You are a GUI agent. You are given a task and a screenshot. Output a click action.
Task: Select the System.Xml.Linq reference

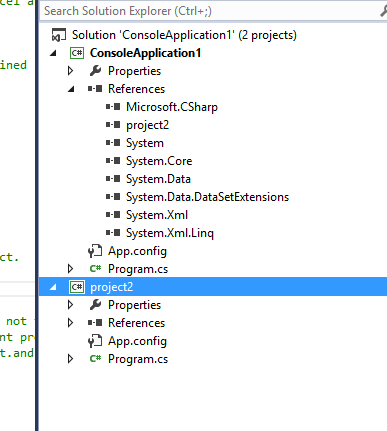tap(170, 233)
